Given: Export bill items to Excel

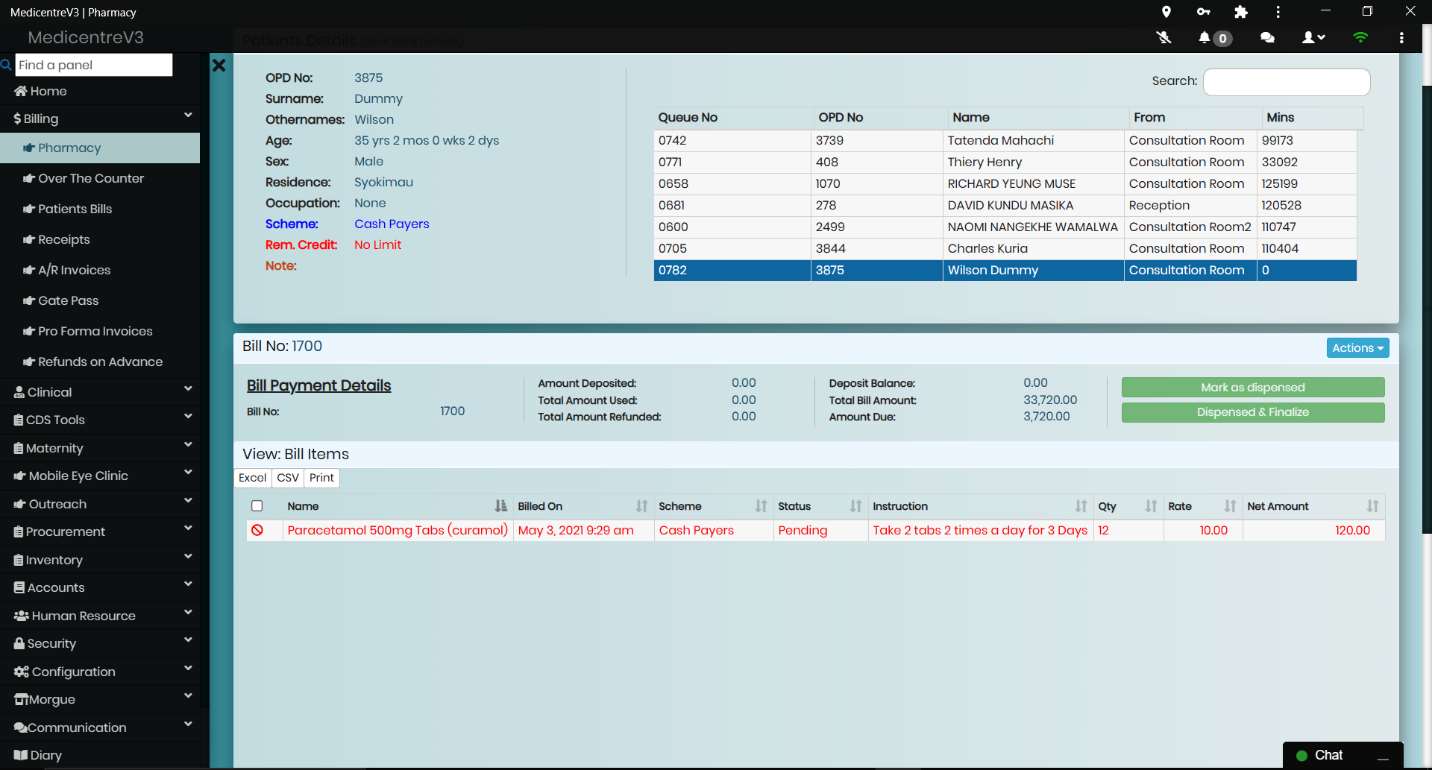Looking at the screenshot, I should click(252, 478).
